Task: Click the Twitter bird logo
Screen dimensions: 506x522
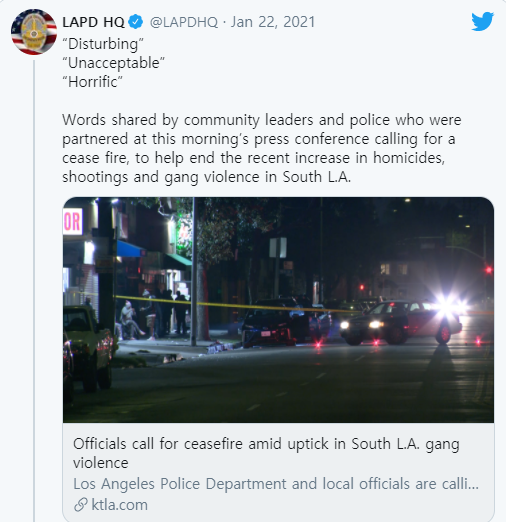Action: (482, 22)
